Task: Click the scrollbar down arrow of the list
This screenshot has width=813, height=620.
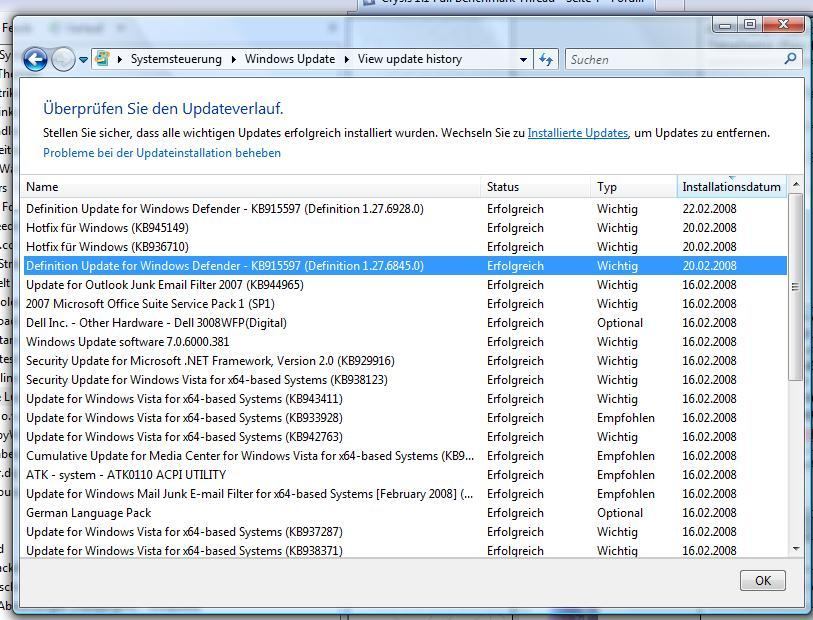Action: pyautogui.click(x=796, y=548)
